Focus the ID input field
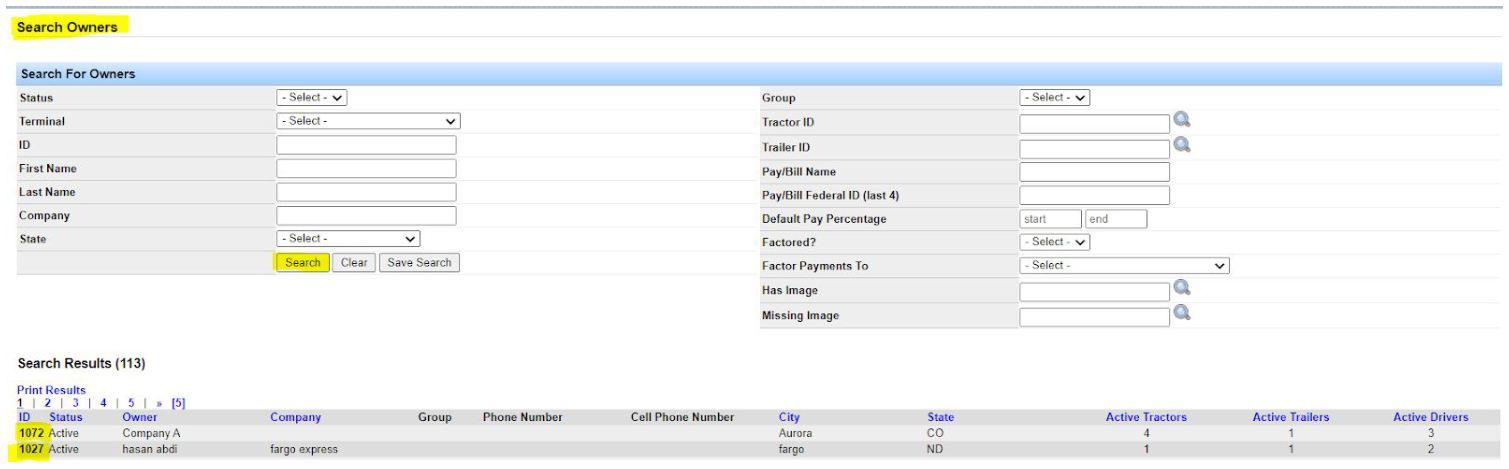This screenshot has width=1509, height=469. 366,145
